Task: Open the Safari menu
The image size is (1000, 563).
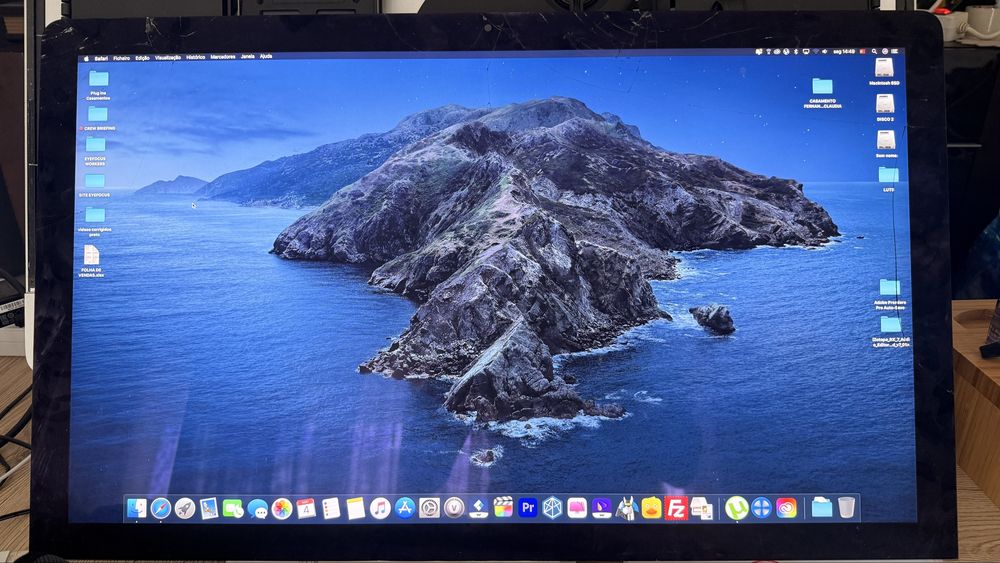Action: click(101, 58)
